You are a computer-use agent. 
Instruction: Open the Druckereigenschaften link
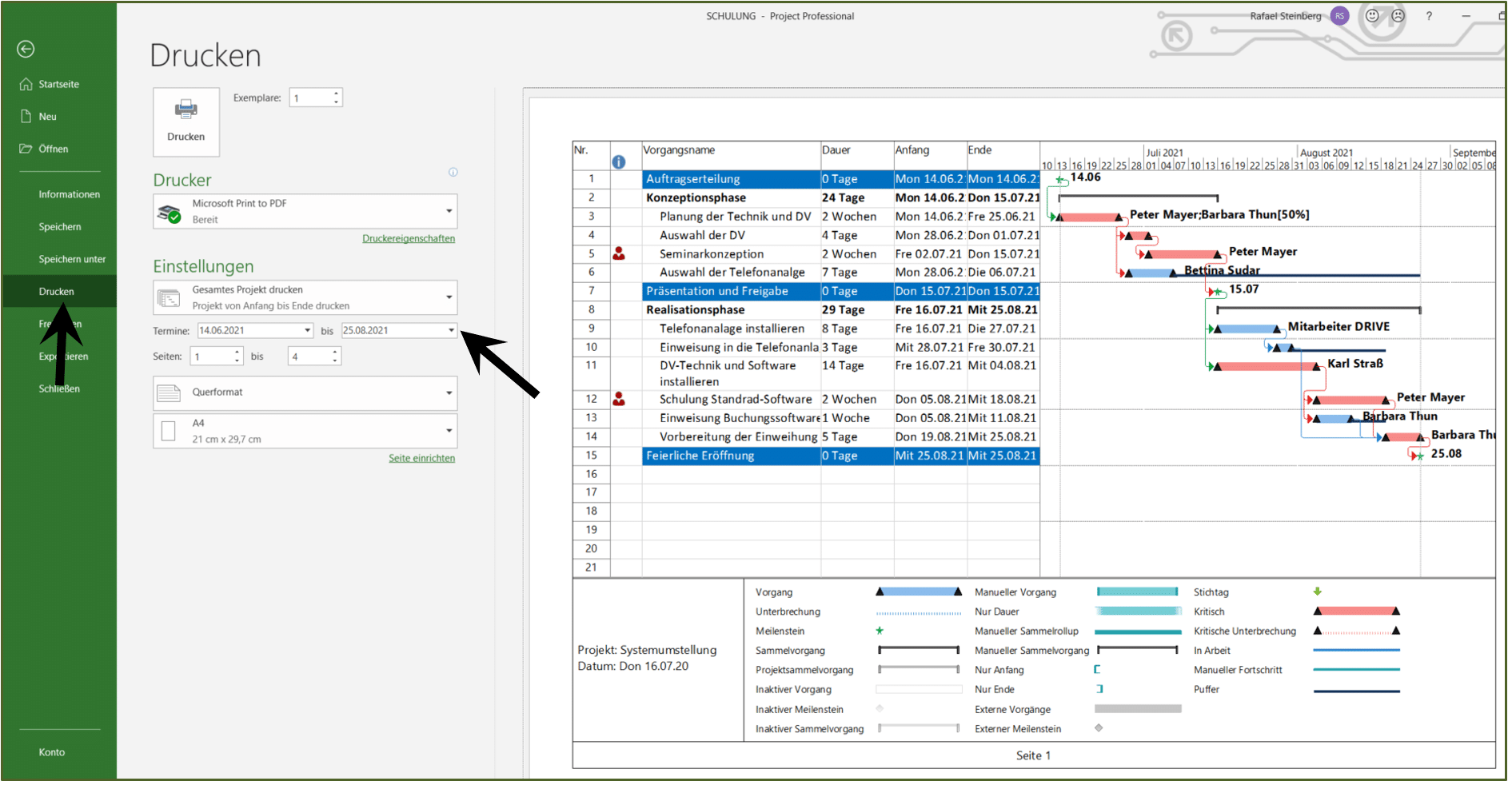point(409,238)
